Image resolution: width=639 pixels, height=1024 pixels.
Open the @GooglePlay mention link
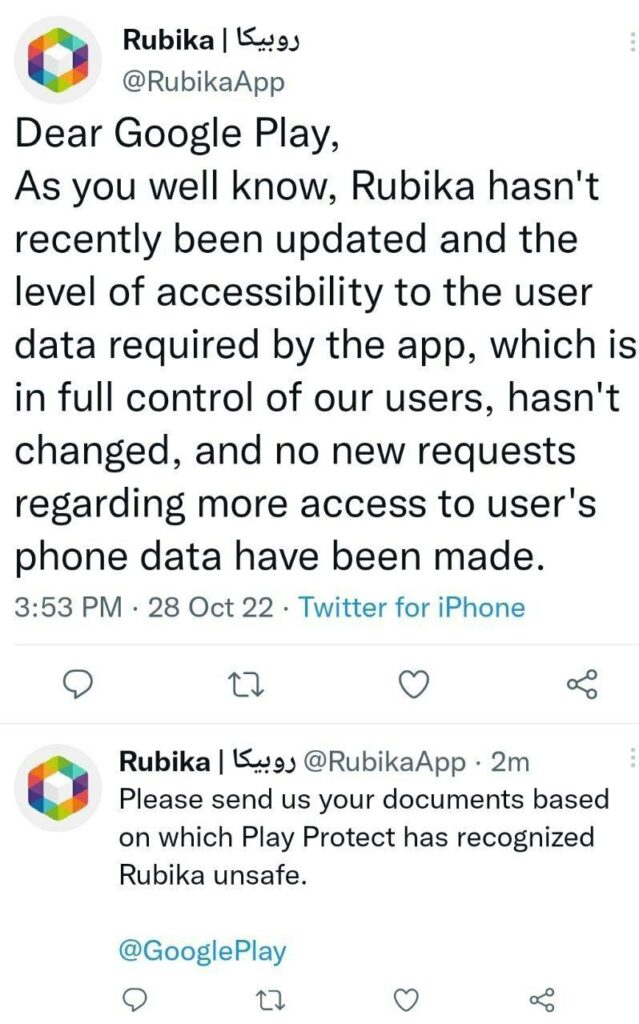coord(203,951)
